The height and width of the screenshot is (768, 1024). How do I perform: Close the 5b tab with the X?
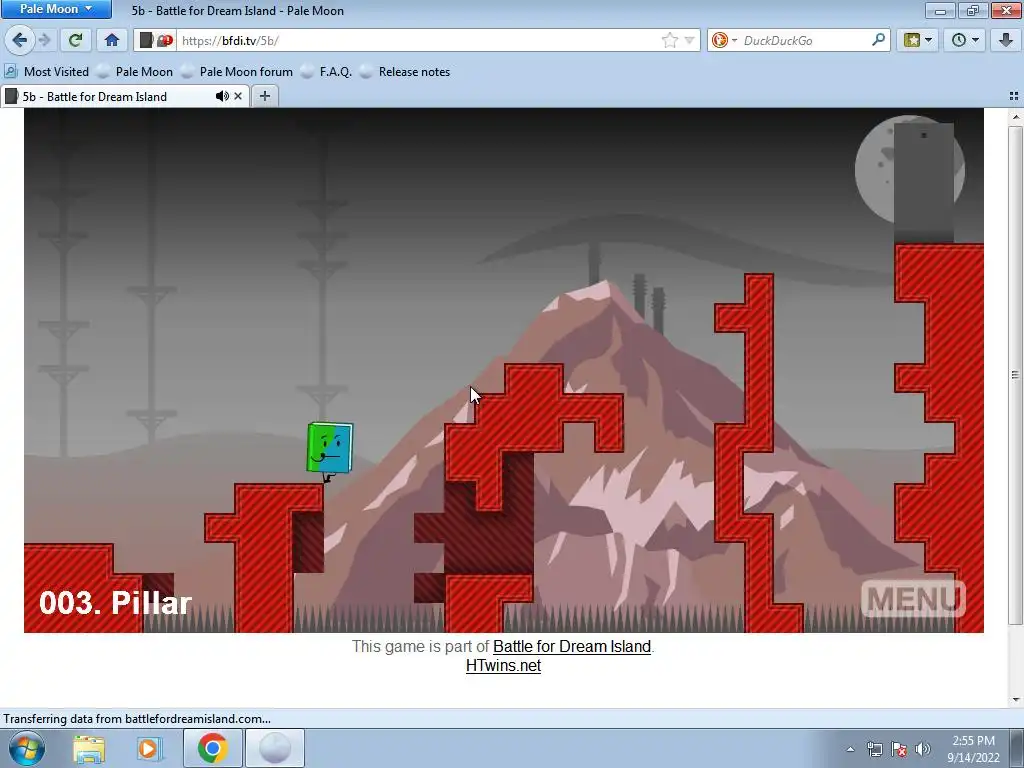coord(238,97)
